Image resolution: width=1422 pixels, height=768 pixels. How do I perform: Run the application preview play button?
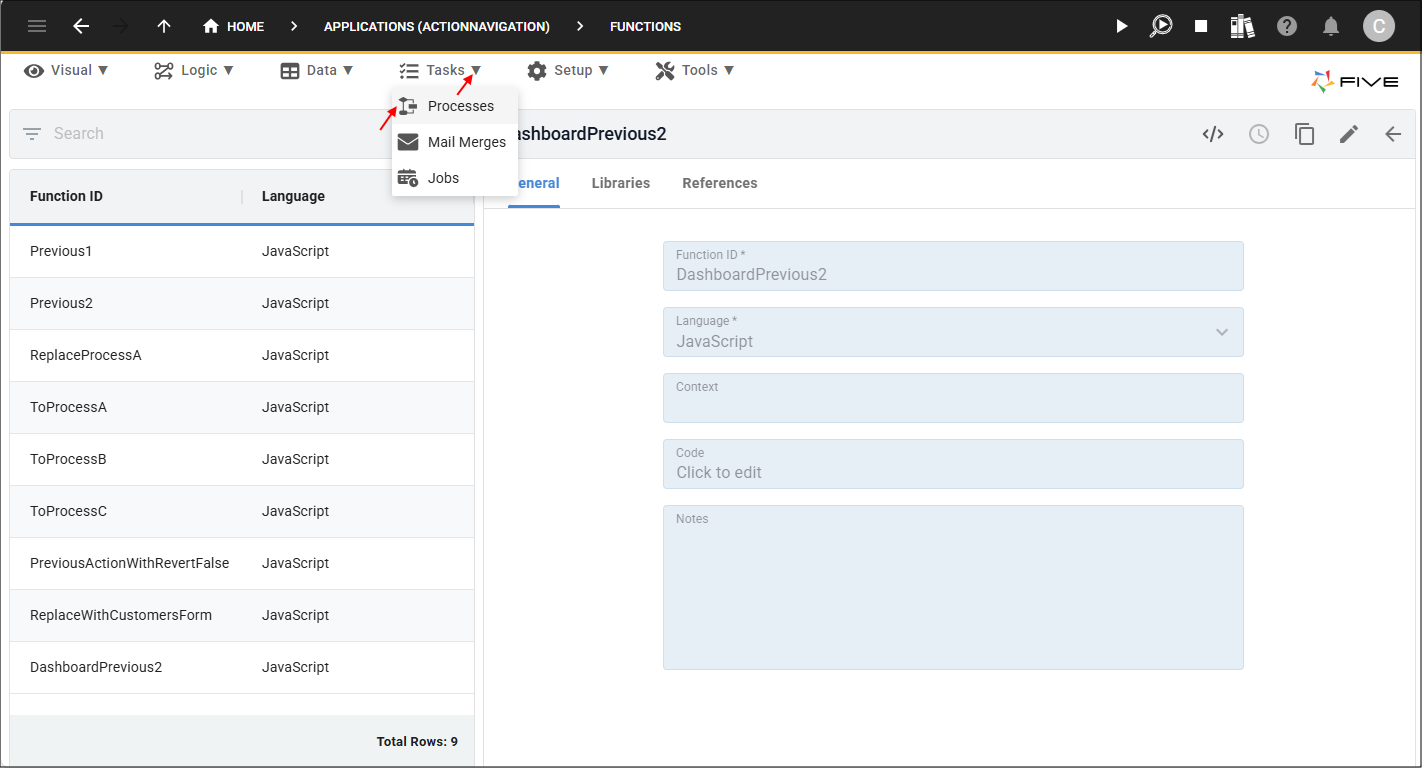1121,26
